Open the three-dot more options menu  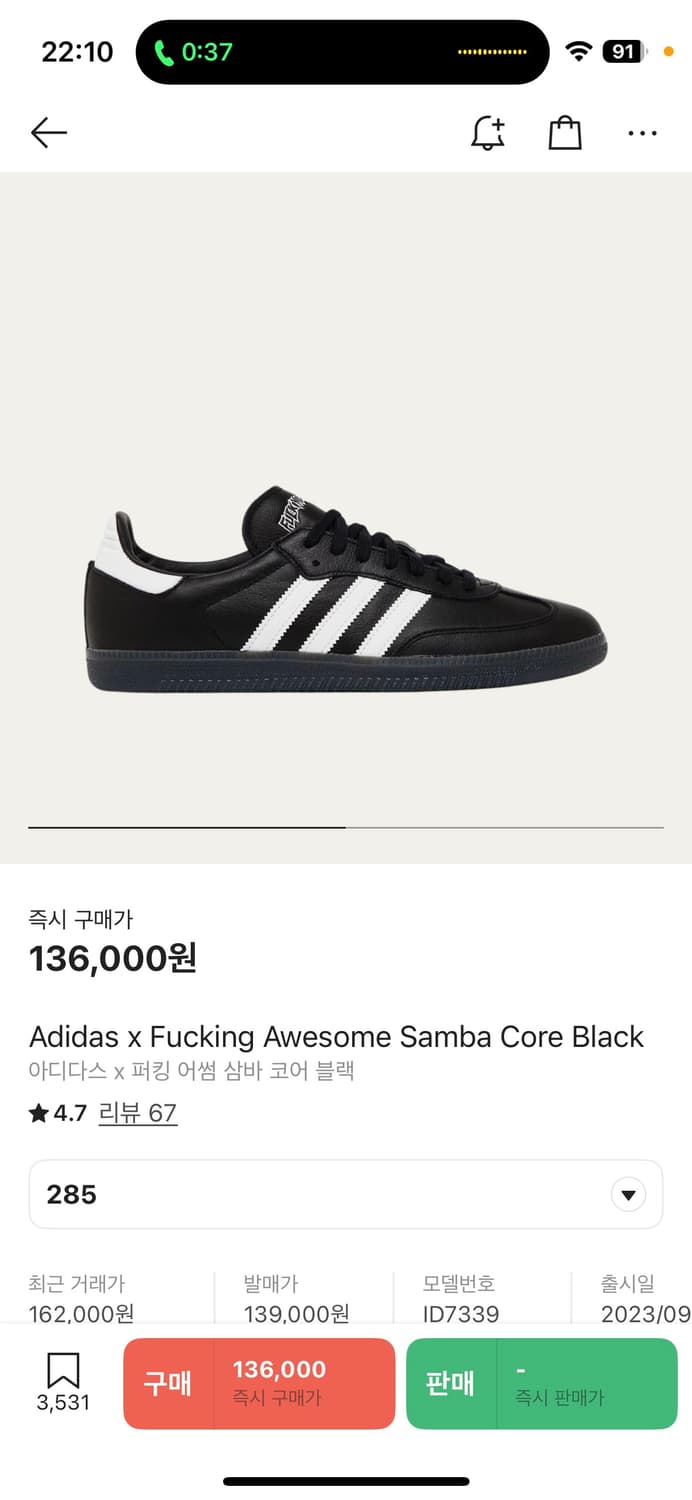tap(642, 133)
